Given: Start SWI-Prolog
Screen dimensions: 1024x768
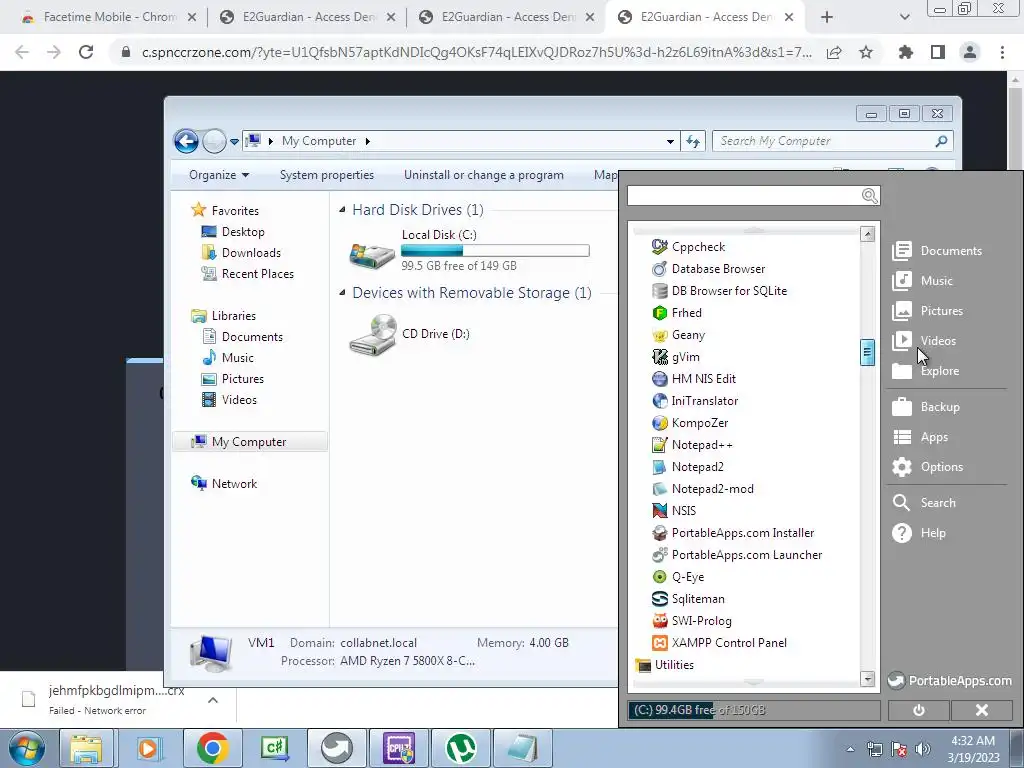Looking at the screenshot, I should [x=692, y=621].
